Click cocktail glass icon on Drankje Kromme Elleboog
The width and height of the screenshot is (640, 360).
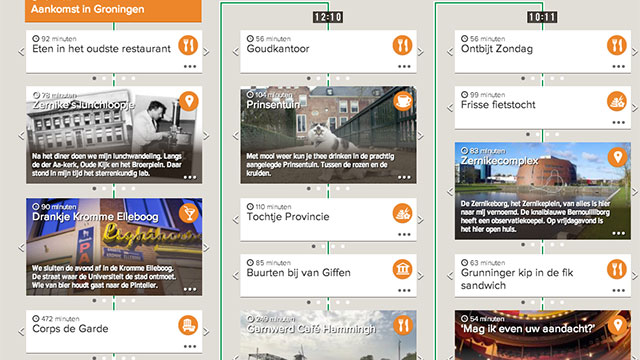tap(189, 213)
